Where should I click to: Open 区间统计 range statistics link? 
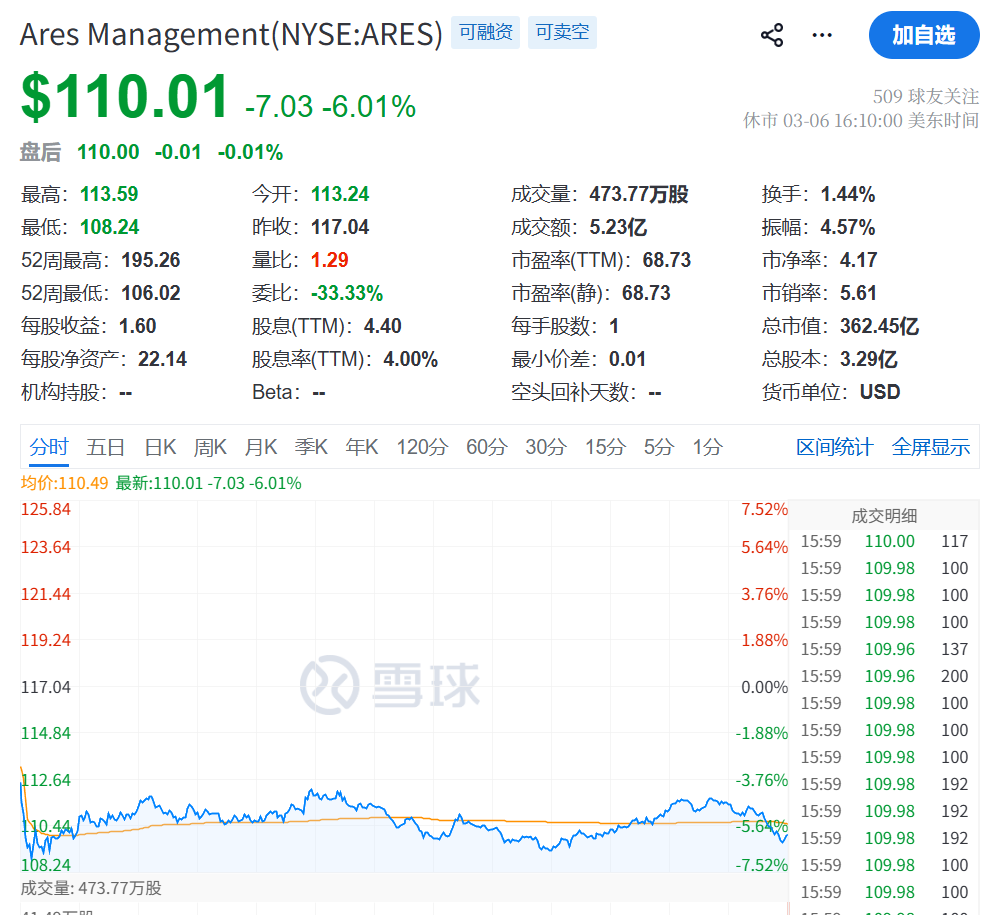coord(834,447)
